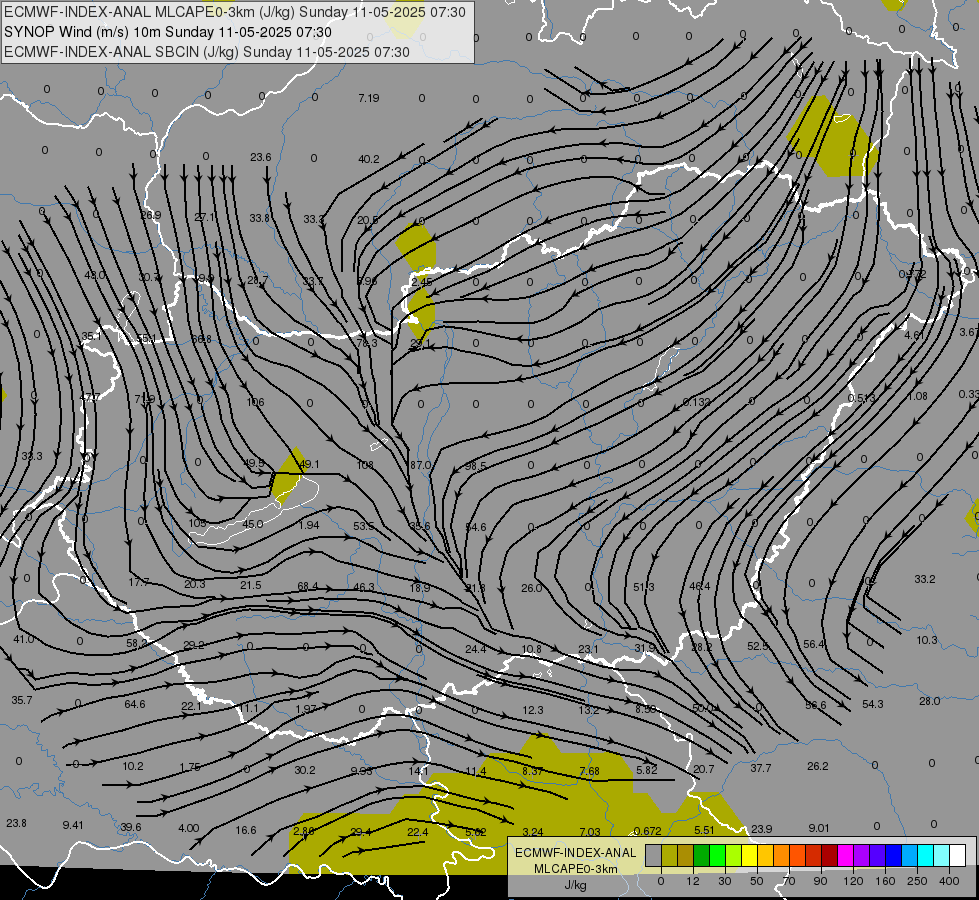Click the 27.1 value on the map

pos(204,217)
